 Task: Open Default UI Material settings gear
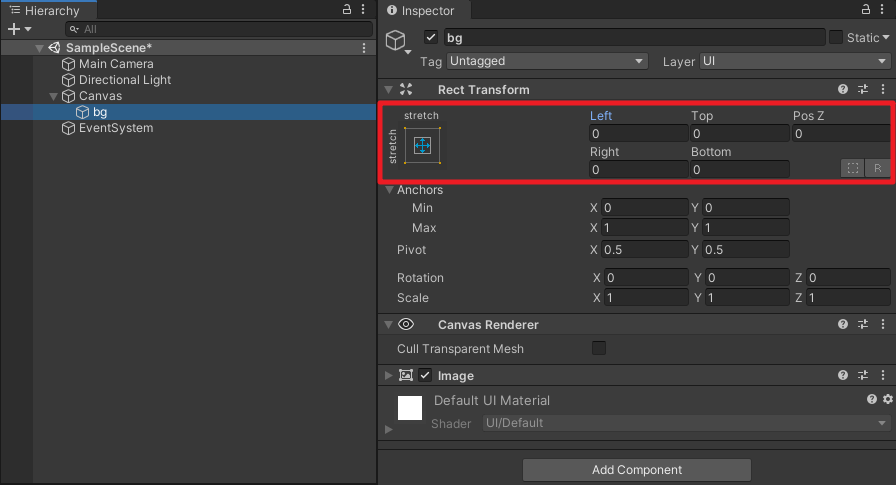(x=888, y=399)
